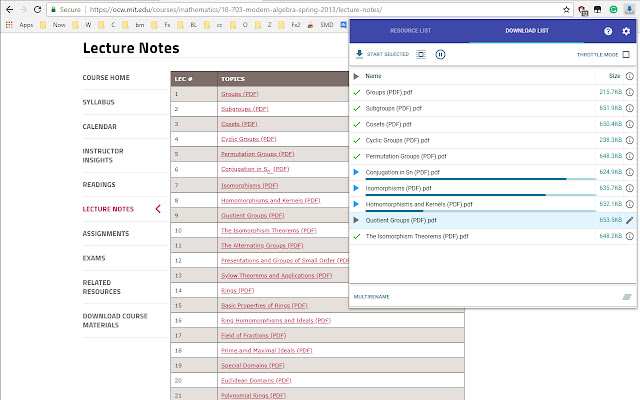Click the edit pencil for Quotient Groups
640x400 pixels.
coord(629,220)
